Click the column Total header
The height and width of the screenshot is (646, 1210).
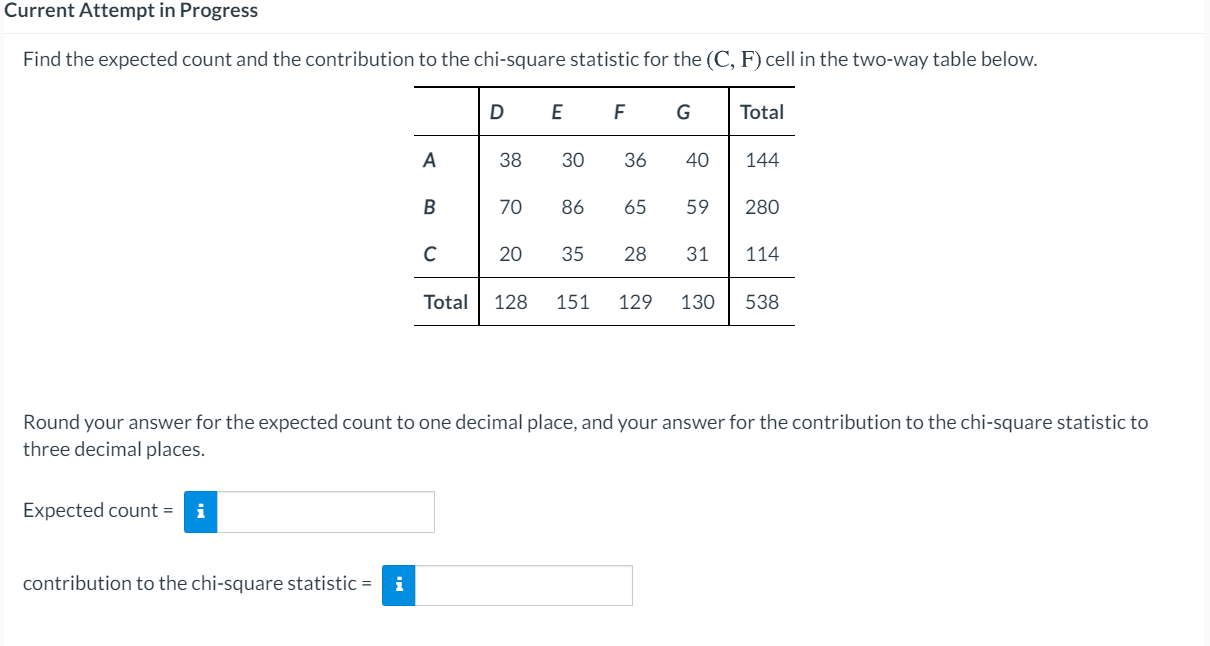[x=762, y=112]
